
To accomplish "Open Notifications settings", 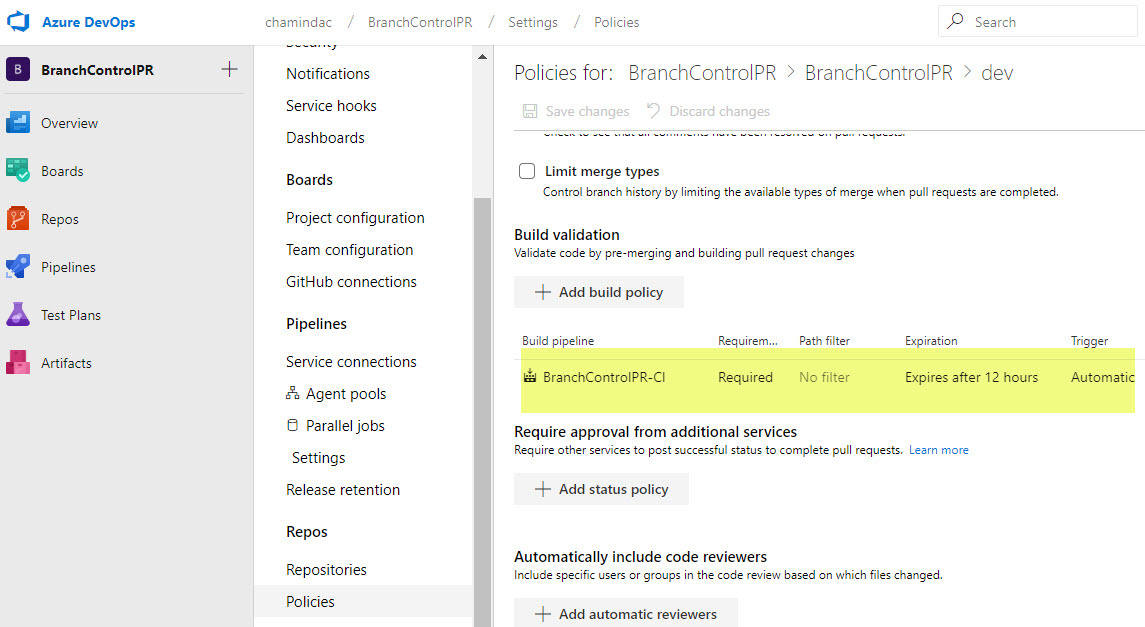I will point(327,73).
